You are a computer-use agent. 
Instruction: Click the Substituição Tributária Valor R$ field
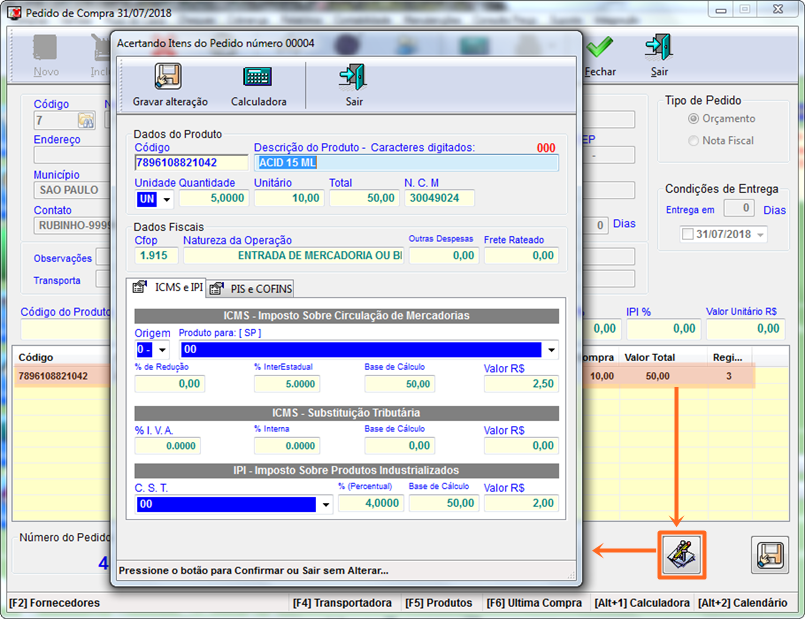[521, 446]
